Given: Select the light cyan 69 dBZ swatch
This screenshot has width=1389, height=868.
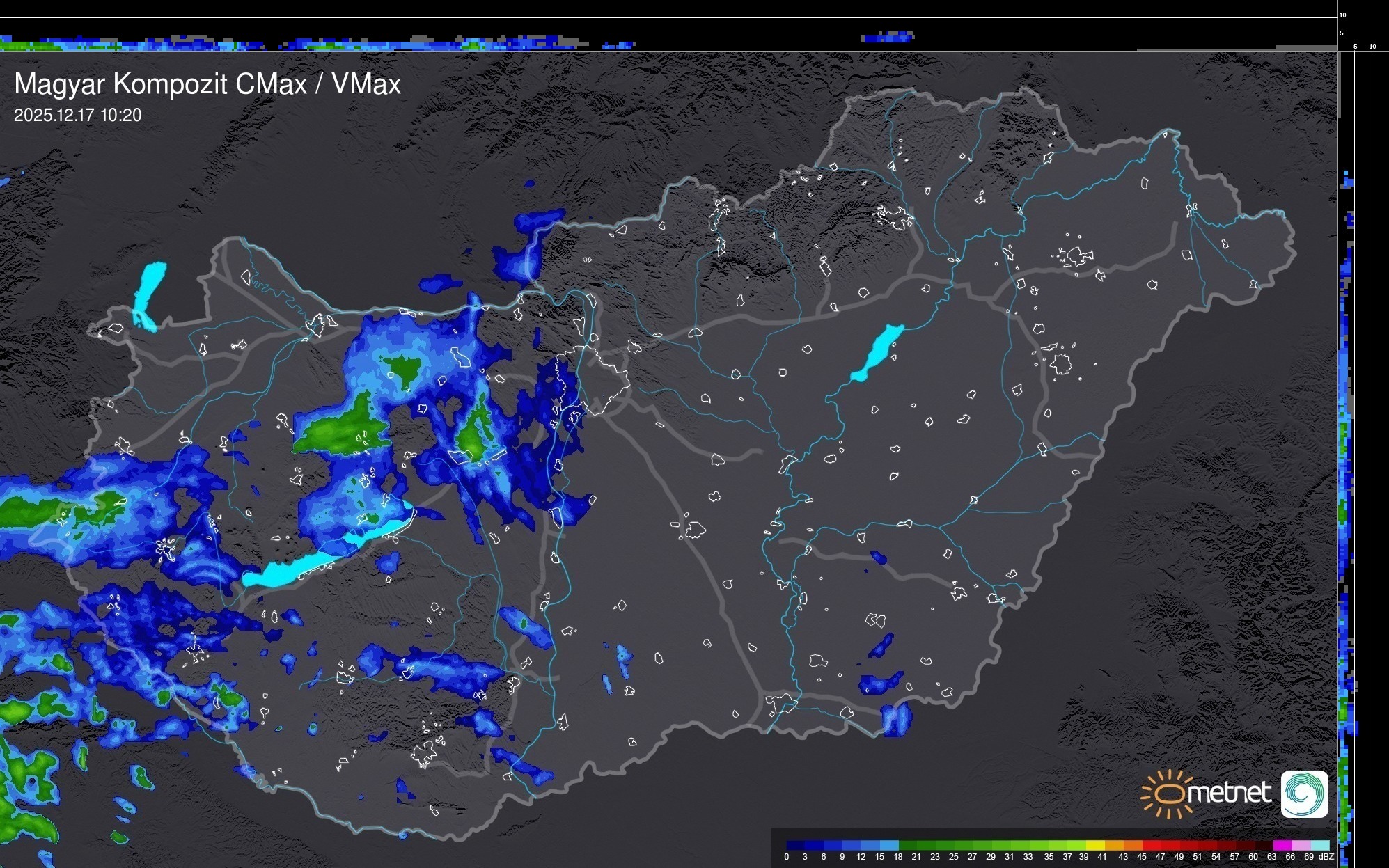Looking at the screenshot, I should (x=1319, y=845).
